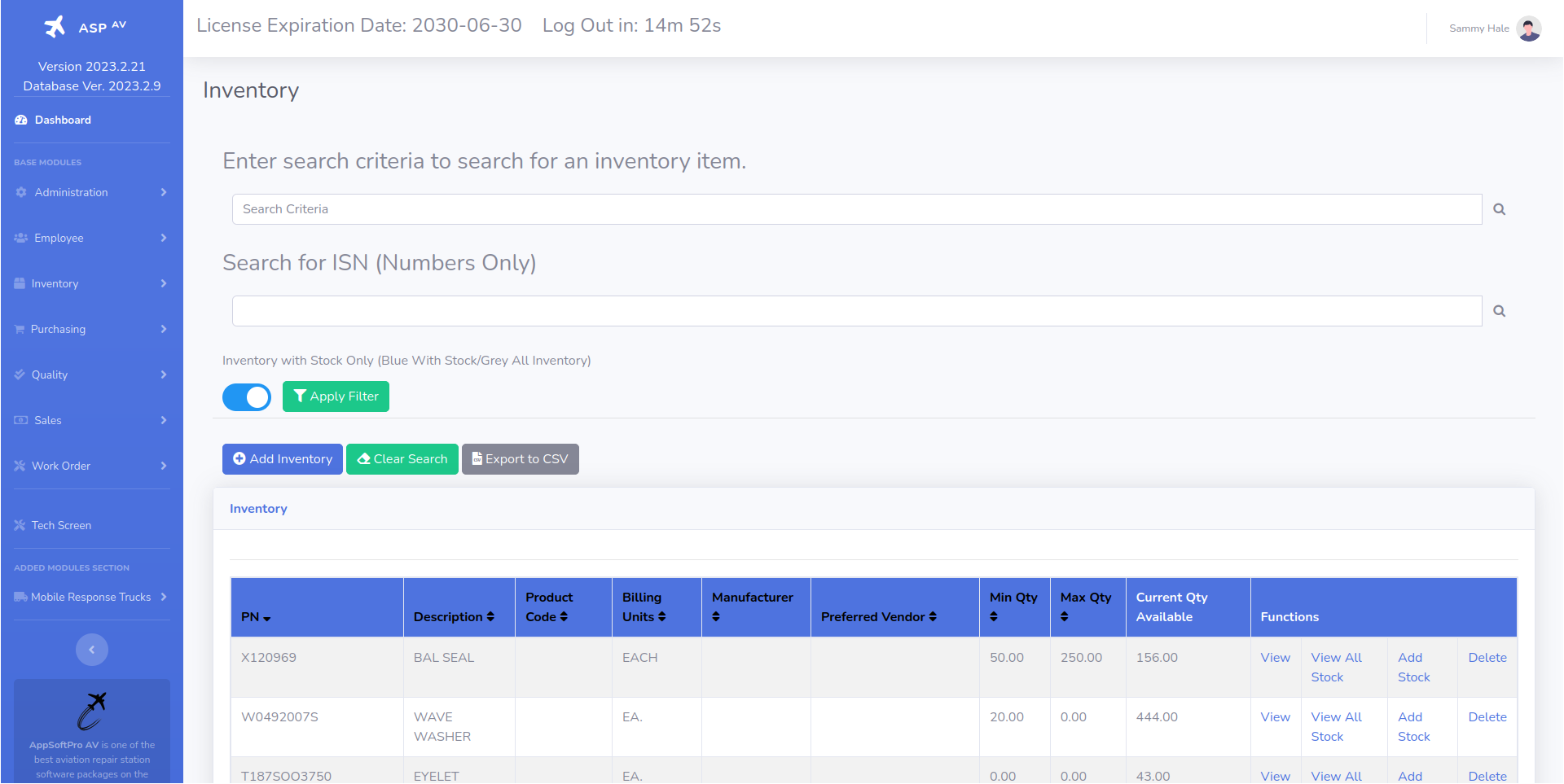Viewport: 1564px width, 784px height.
Task: Export the inventory to CSV
Action: pyautogui.click(x=520, y=459)
